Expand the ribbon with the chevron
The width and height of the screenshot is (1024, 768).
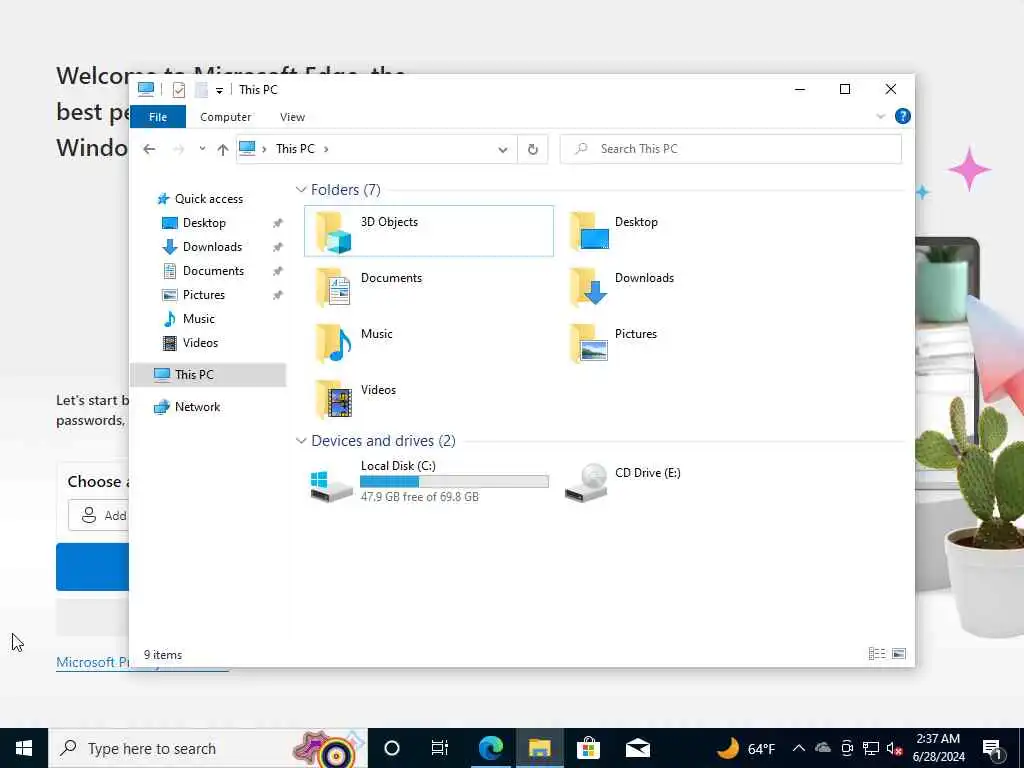click(x=880, y=116)
